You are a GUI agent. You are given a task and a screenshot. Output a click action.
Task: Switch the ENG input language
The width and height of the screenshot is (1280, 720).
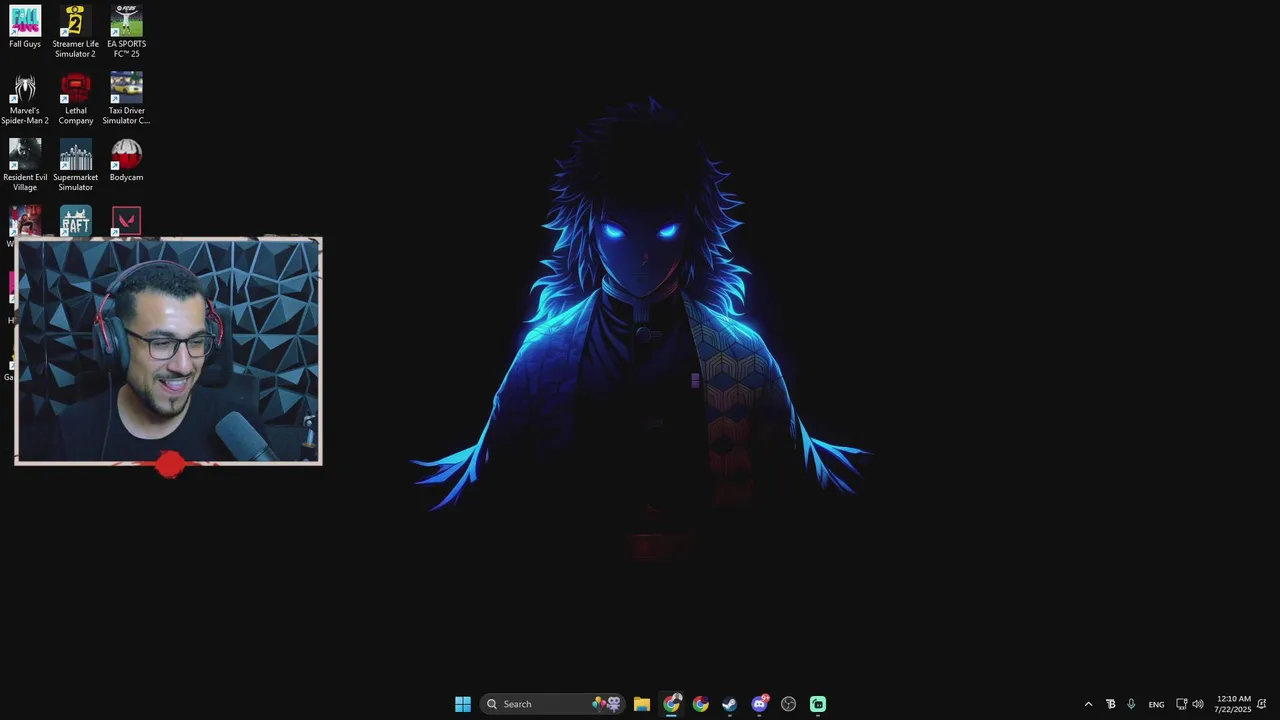(1156, 704)
